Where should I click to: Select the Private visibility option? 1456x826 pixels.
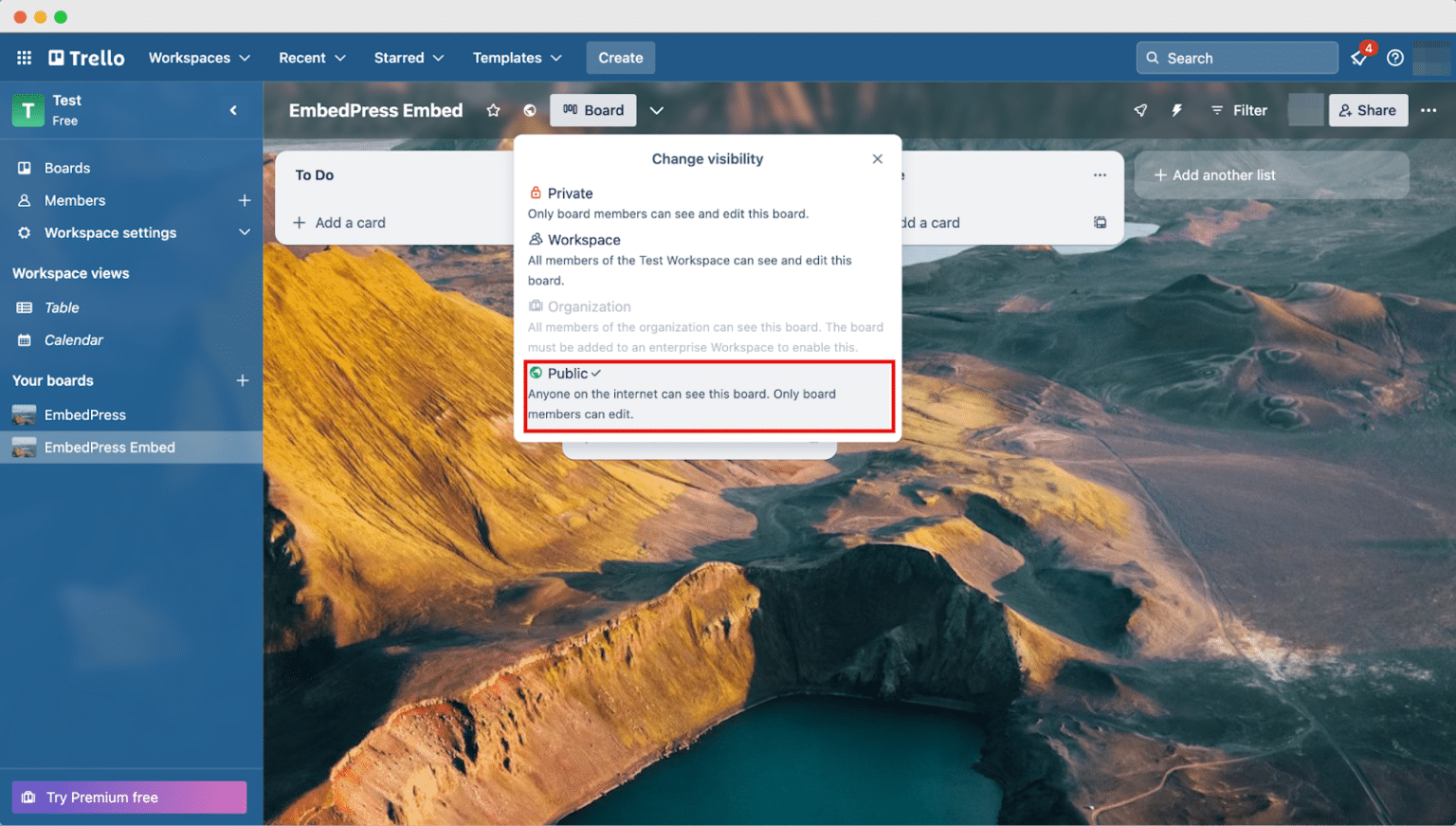(569, 193)
